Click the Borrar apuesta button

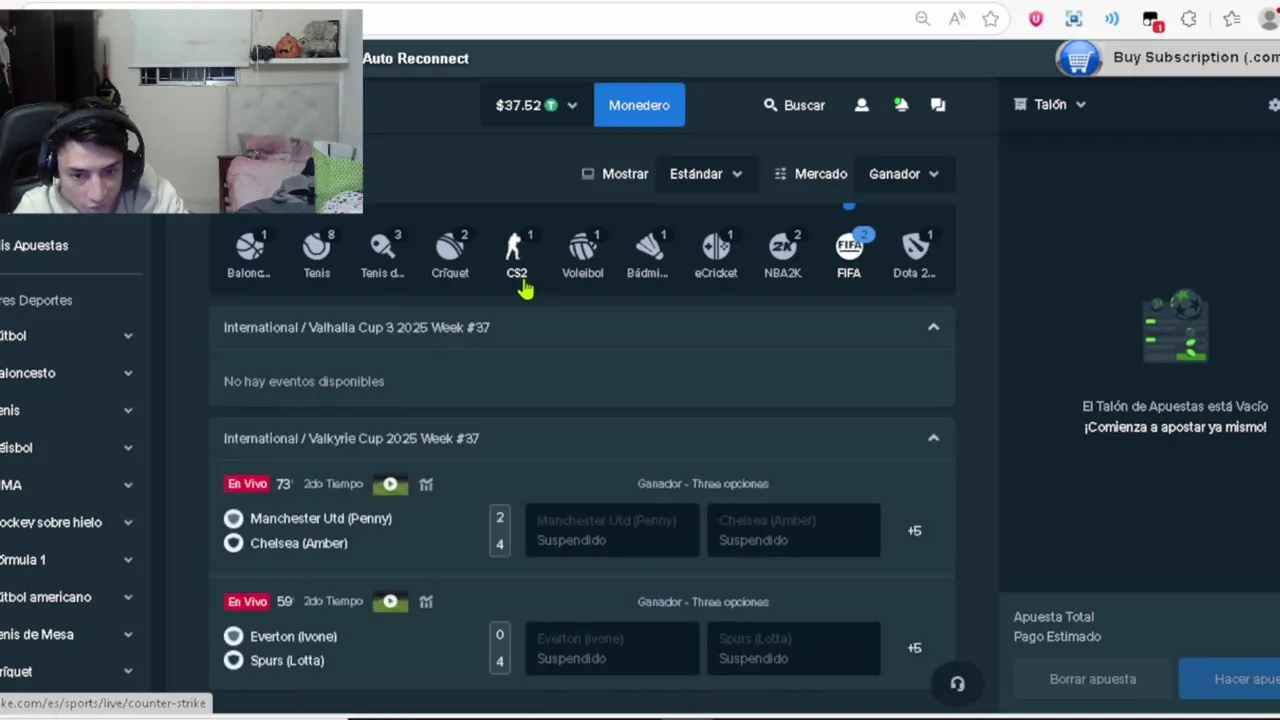(x=1092, y=679)
